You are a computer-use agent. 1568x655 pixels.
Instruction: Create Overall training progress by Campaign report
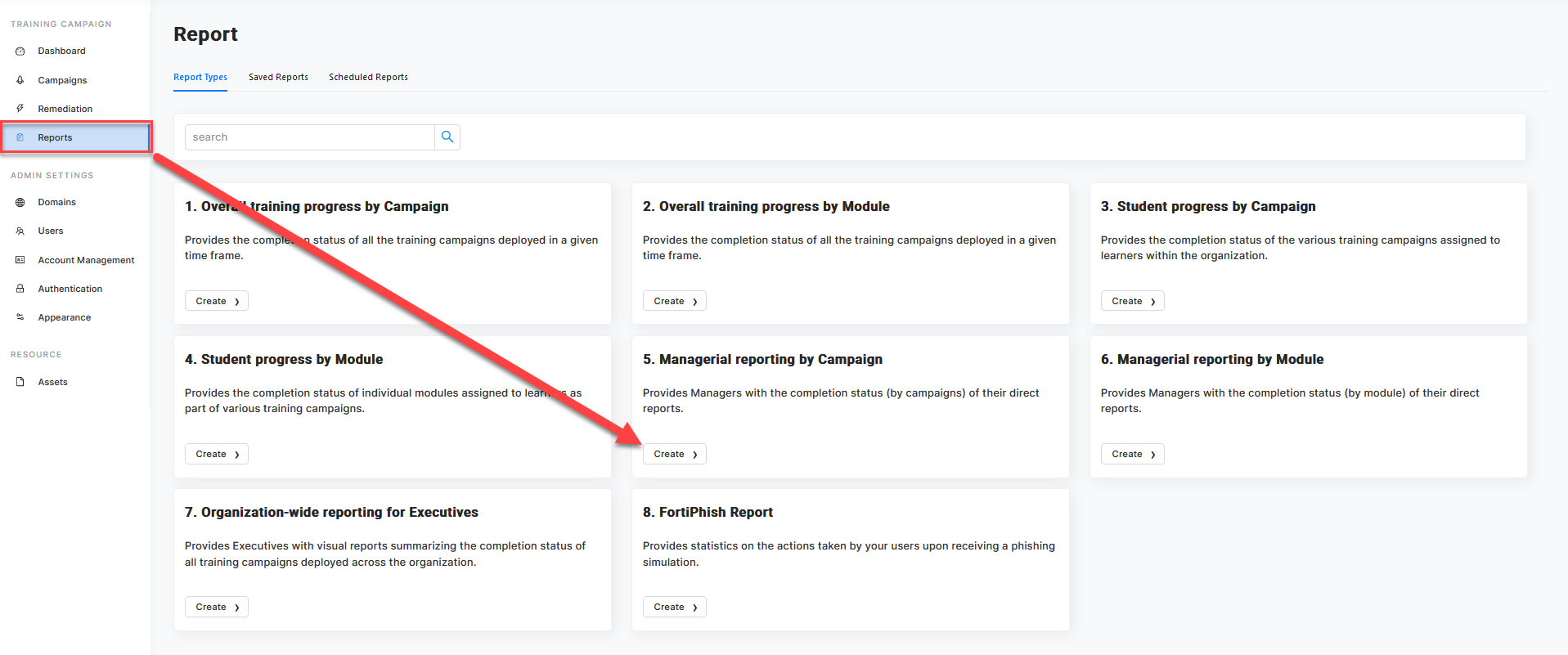[217, 301]
